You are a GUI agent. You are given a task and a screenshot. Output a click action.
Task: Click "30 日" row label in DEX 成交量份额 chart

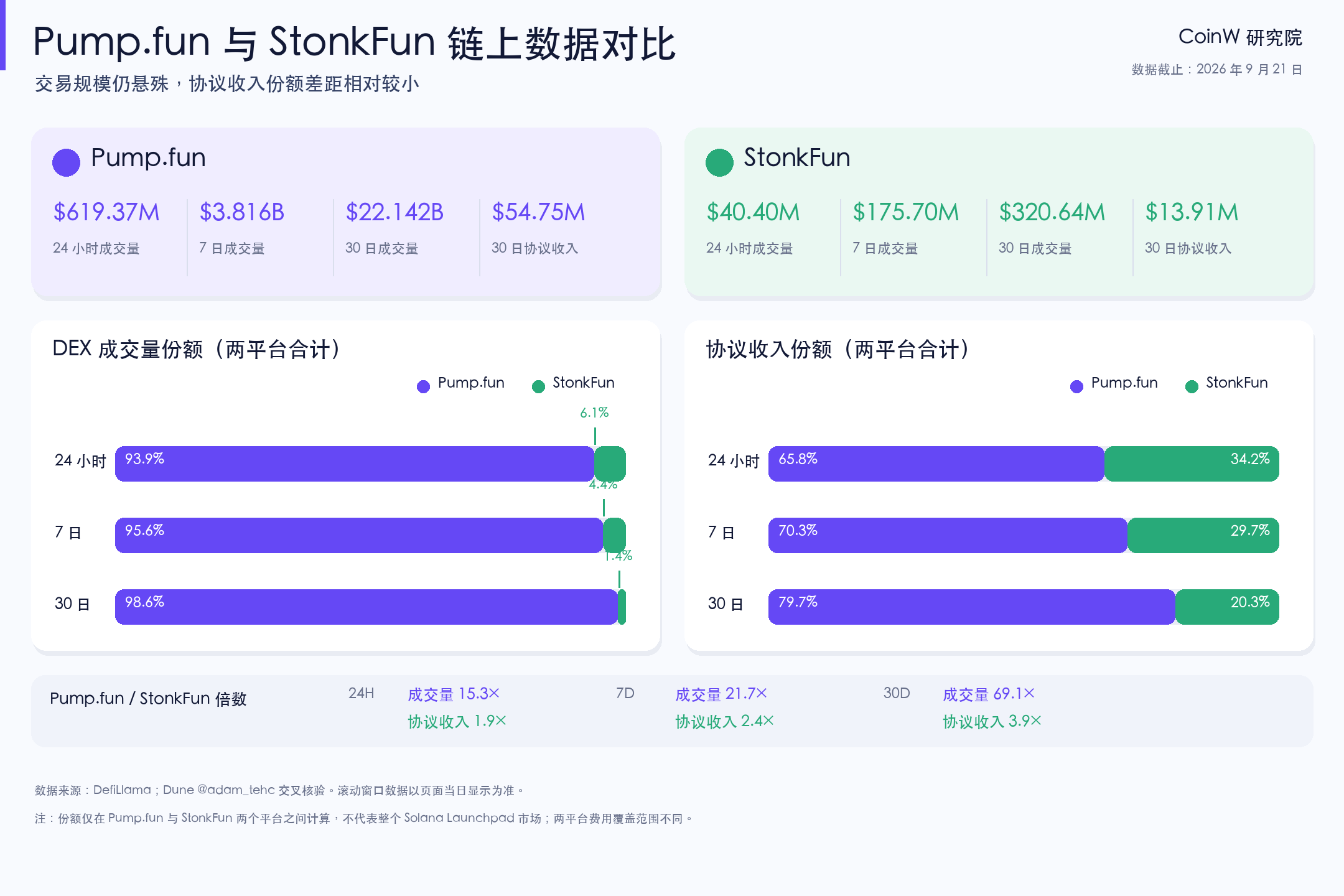click(x=73, y=604)
